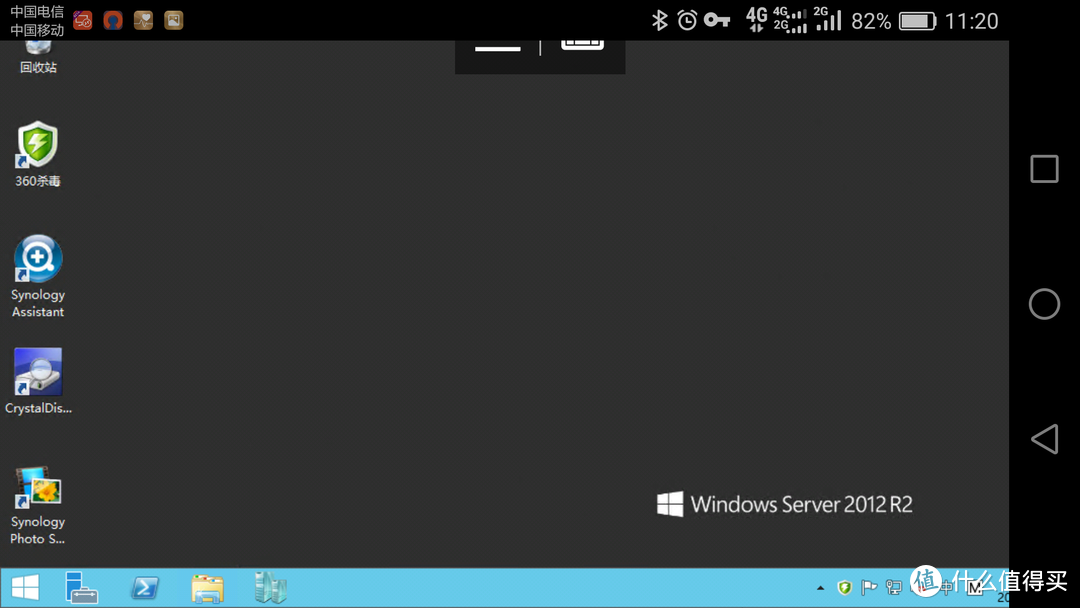Image resolution: width=1080 pixels, height=608 pixels.
Task: Open Server Manager on the taskbar
Action: [81, 588]
